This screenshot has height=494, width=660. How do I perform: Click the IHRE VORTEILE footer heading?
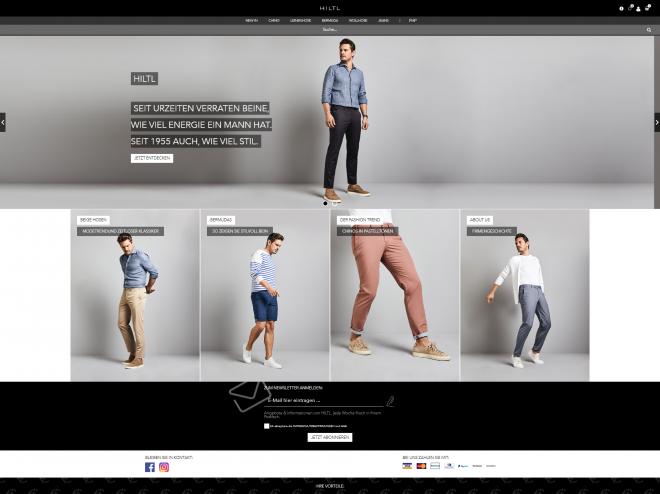pyautogui.click(x=330, y=486)
